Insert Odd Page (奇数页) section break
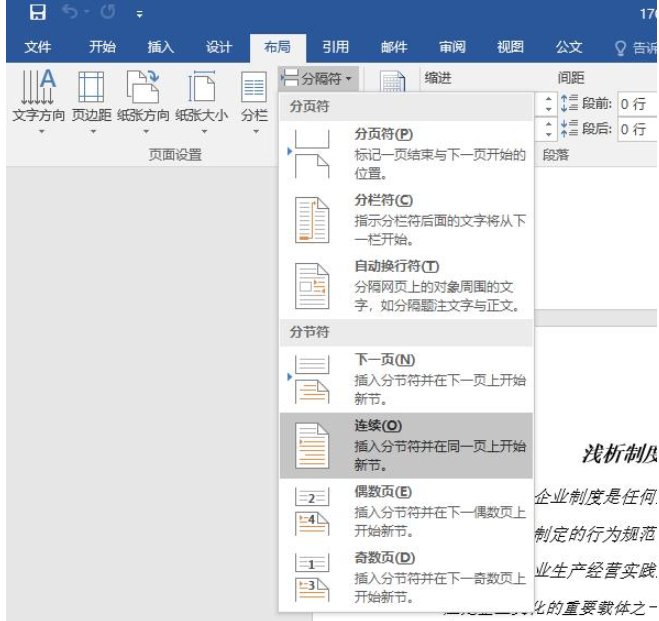The image size is (659, 621). (406, 574)
